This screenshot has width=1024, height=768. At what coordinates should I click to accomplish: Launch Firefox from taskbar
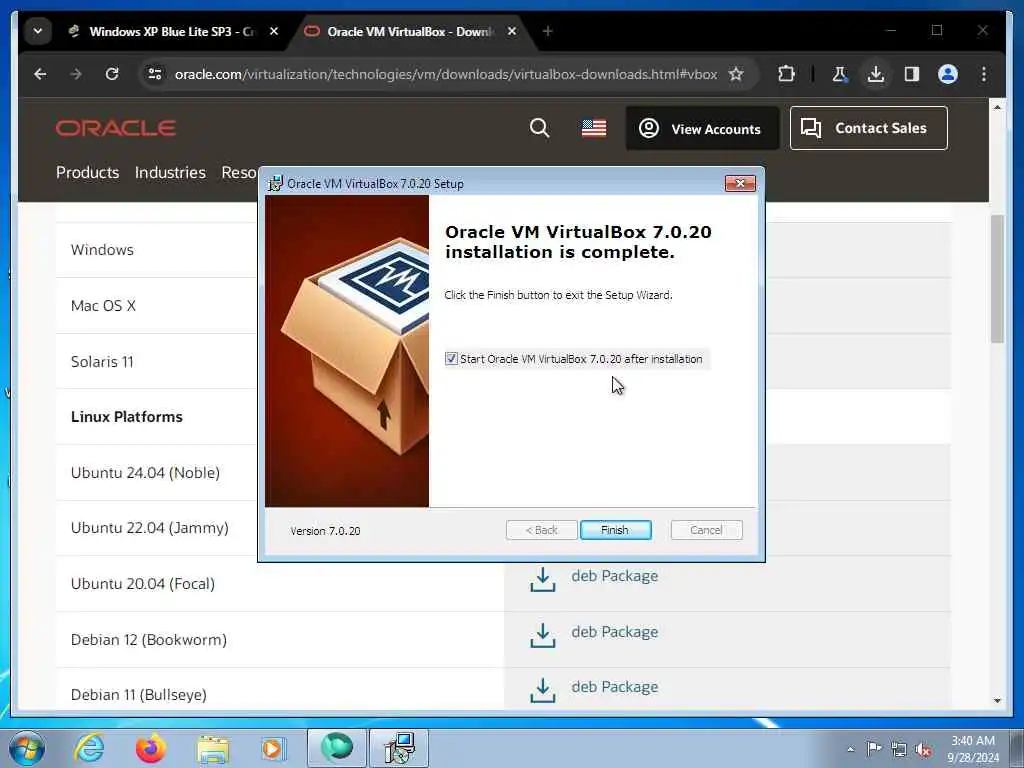[151, 748]
